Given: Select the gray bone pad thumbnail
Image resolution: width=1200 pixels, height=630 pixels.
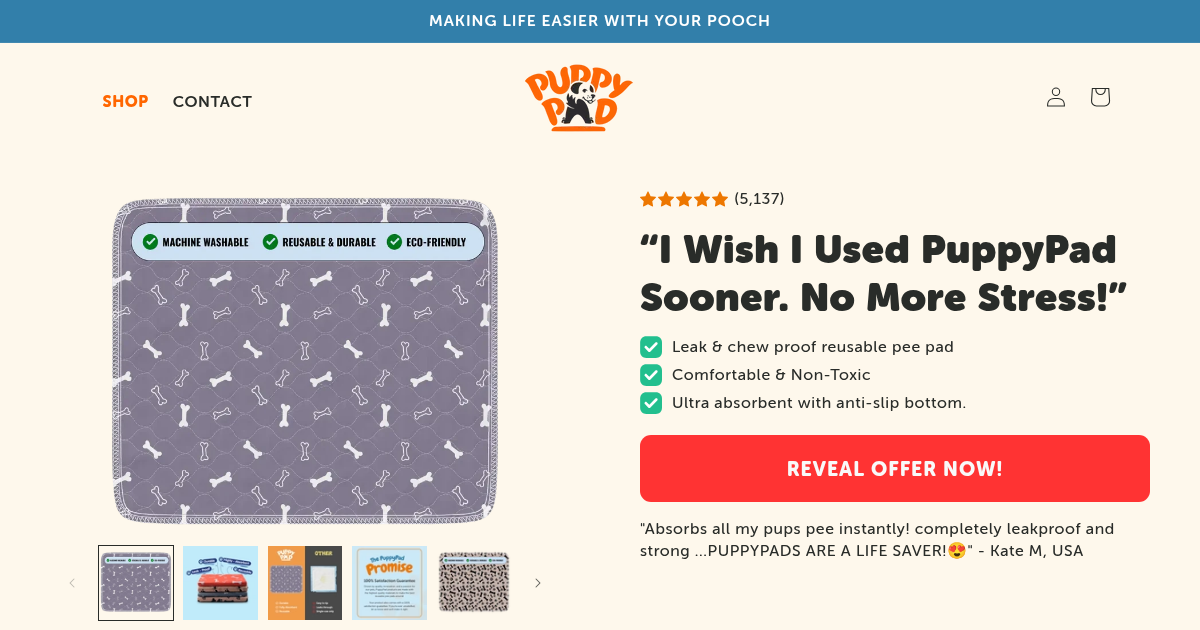Looking at the screenshot, I should coord(136,583).
